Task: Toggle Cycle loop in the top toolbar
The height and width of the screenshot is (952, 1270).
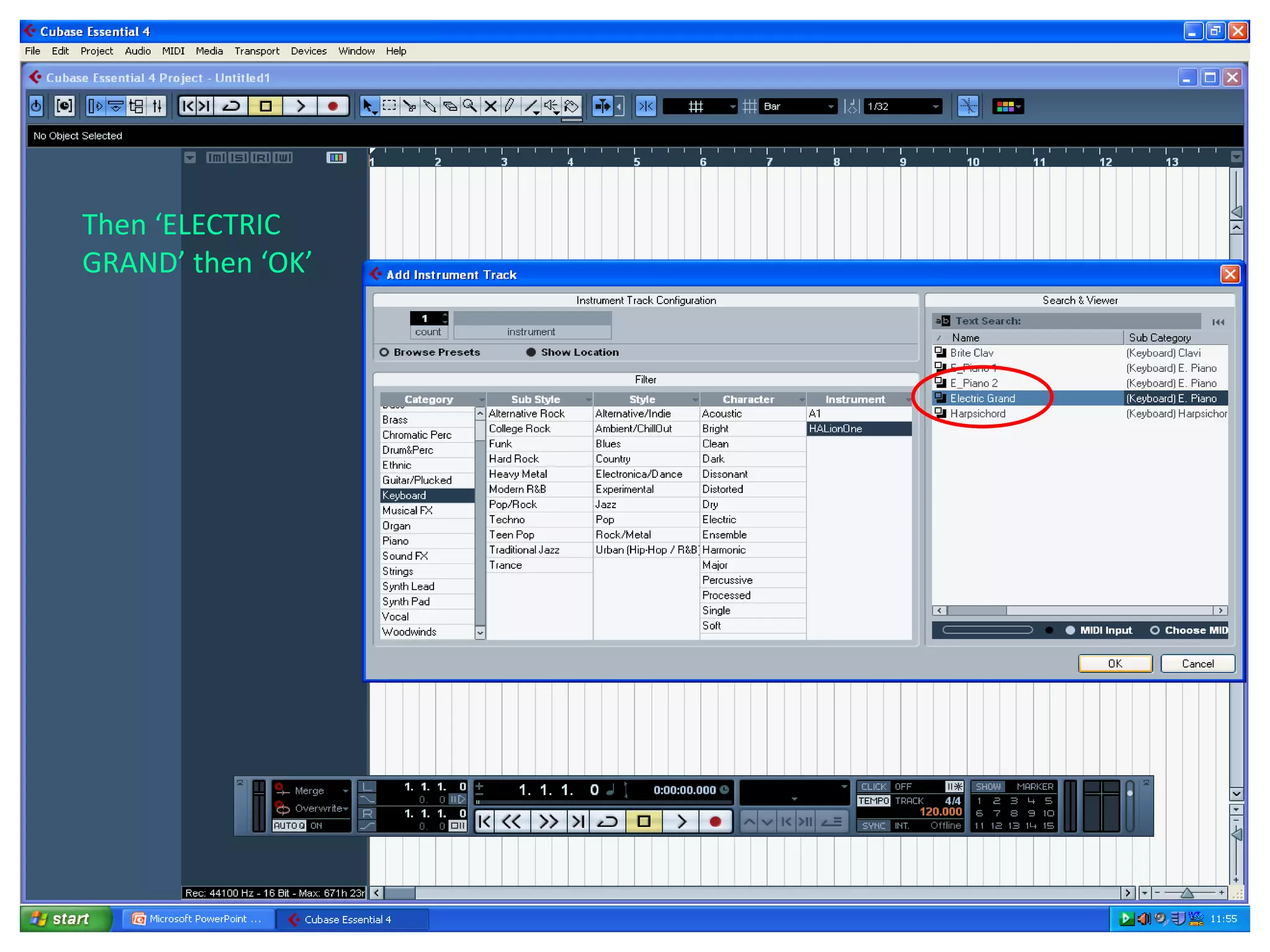Action: click(x=231, y=107)
